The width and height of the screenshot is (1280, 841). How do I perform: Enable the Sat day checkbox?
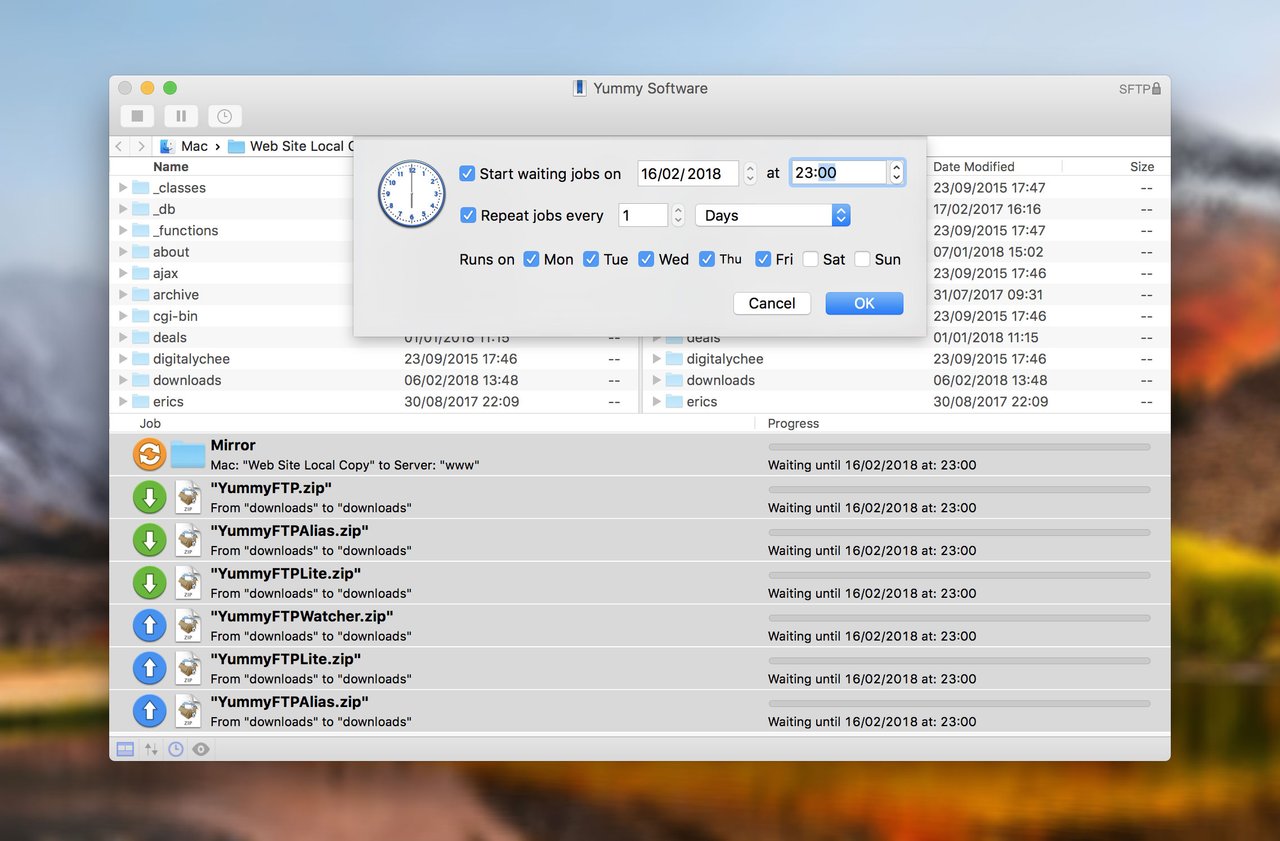(x=810, y=259)
